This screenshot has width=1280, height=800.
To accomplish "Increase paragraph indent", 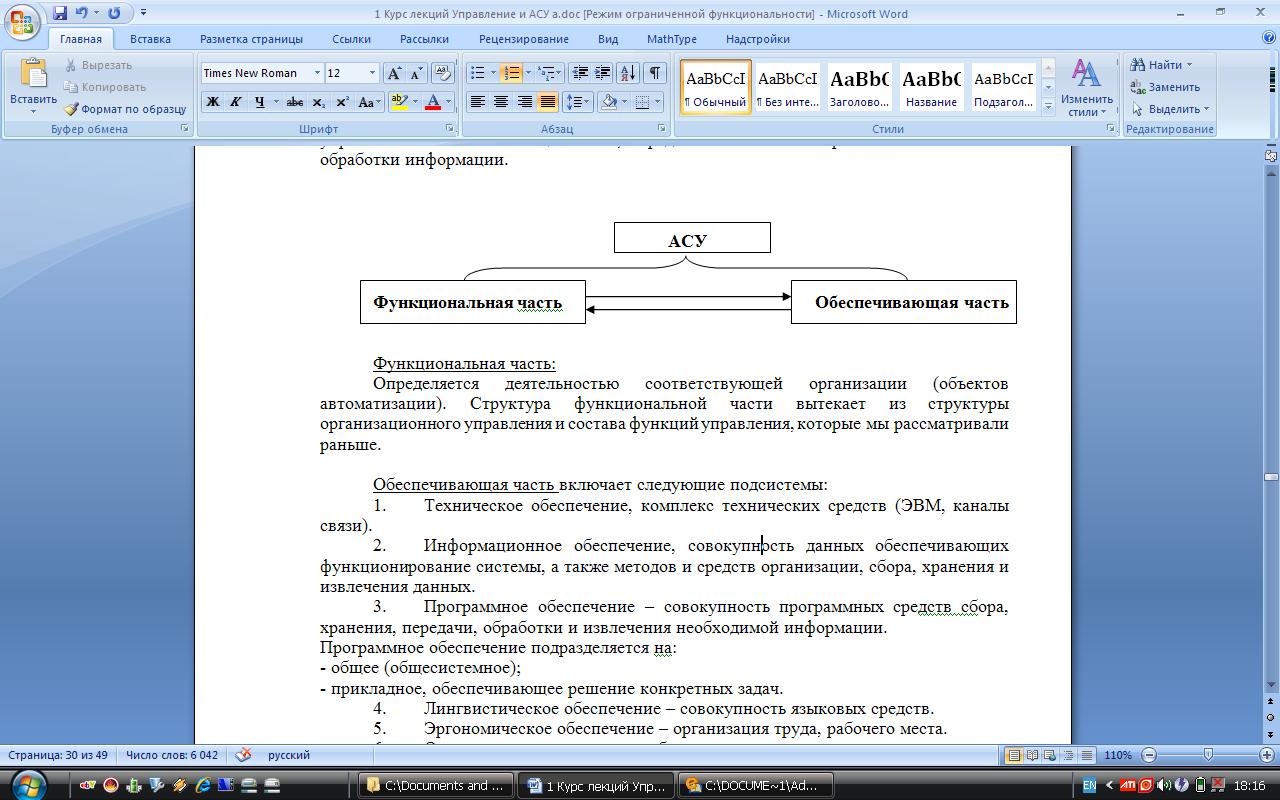I will pos(603,73).
